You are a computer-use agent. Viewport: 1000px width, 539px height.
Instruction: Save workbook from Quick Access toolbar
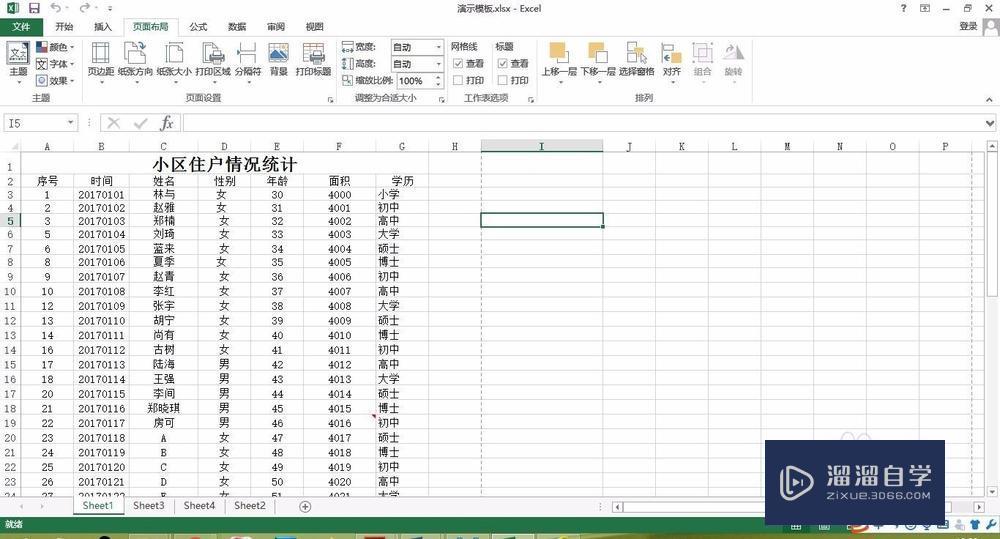click(34, 8)
